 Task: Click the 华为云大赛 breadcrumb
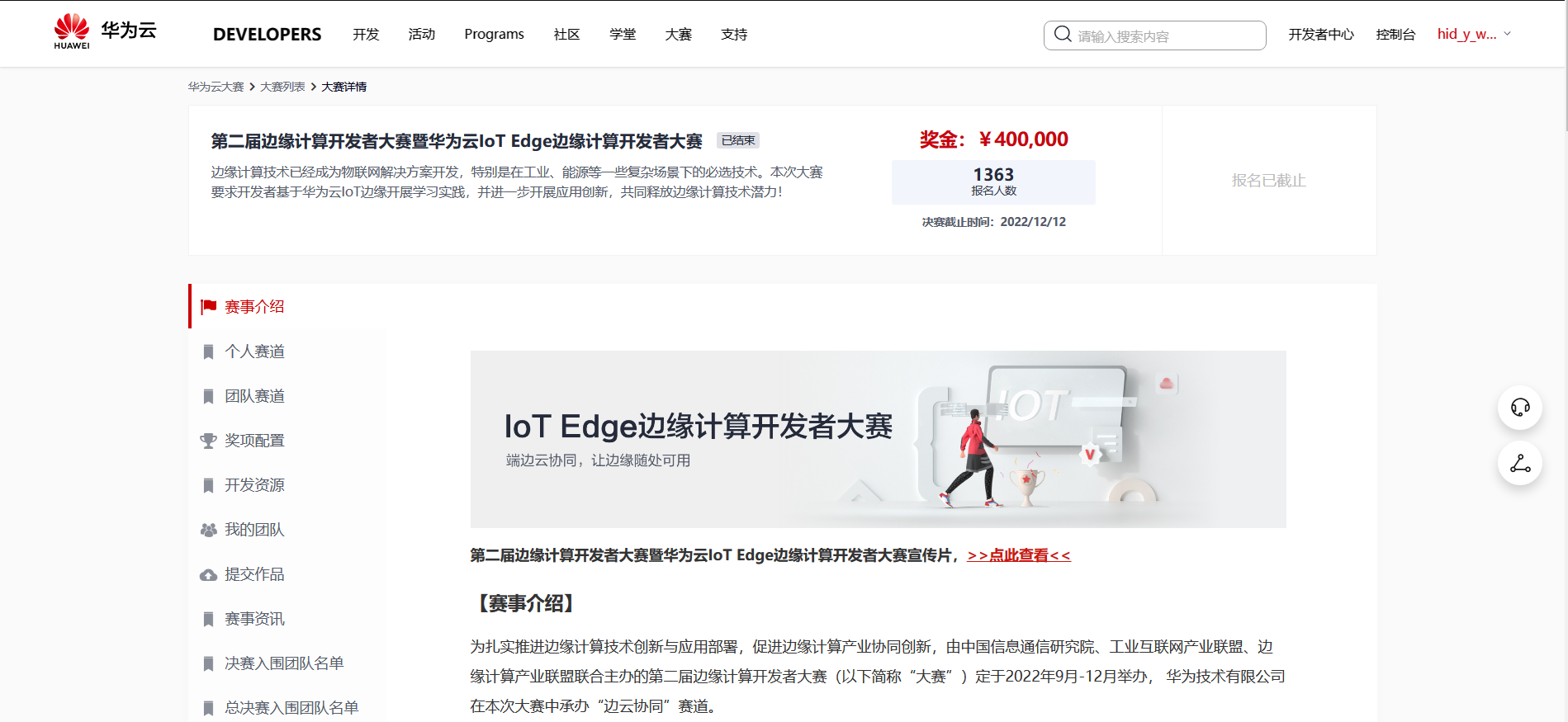coord(216,87)
